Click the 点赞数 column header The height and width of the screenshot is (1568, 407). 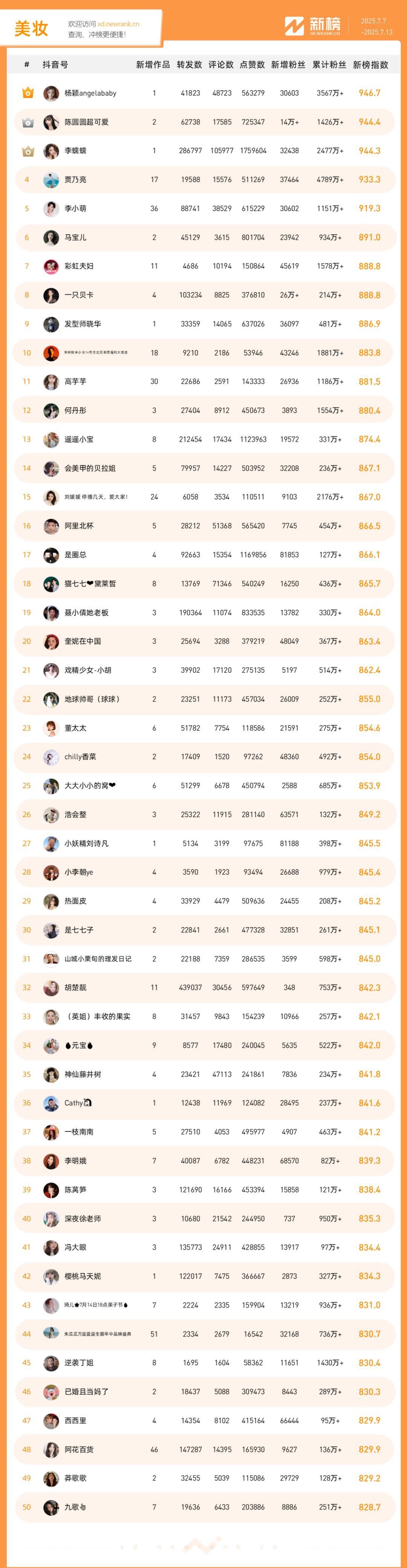(252, 65)
